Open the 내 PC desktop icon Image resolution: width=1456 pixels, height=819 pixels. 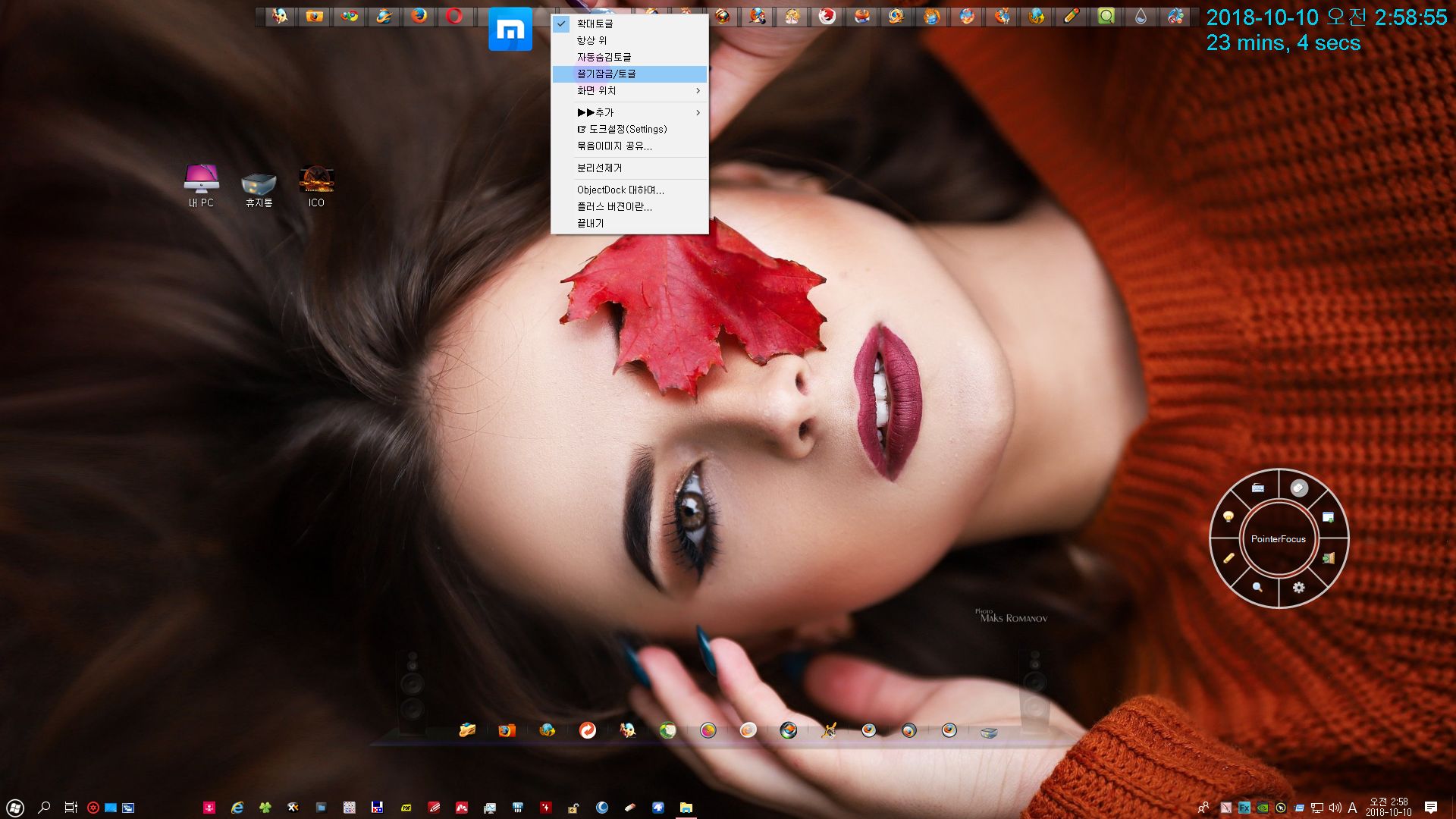pos(201,186)
